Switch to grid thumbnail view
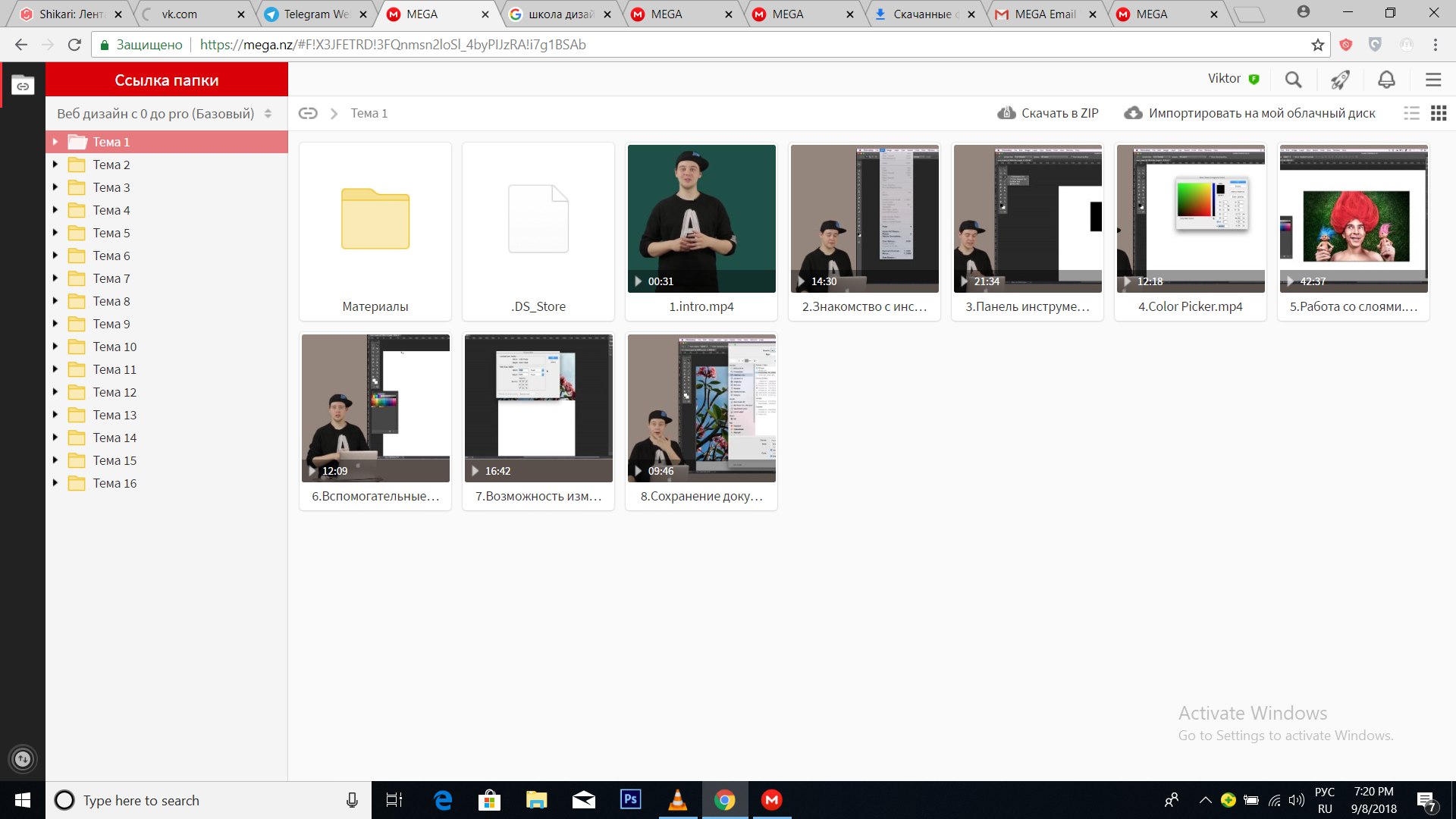The height and width of the screenshot is (819, 1456). [x=1439, y=113]
